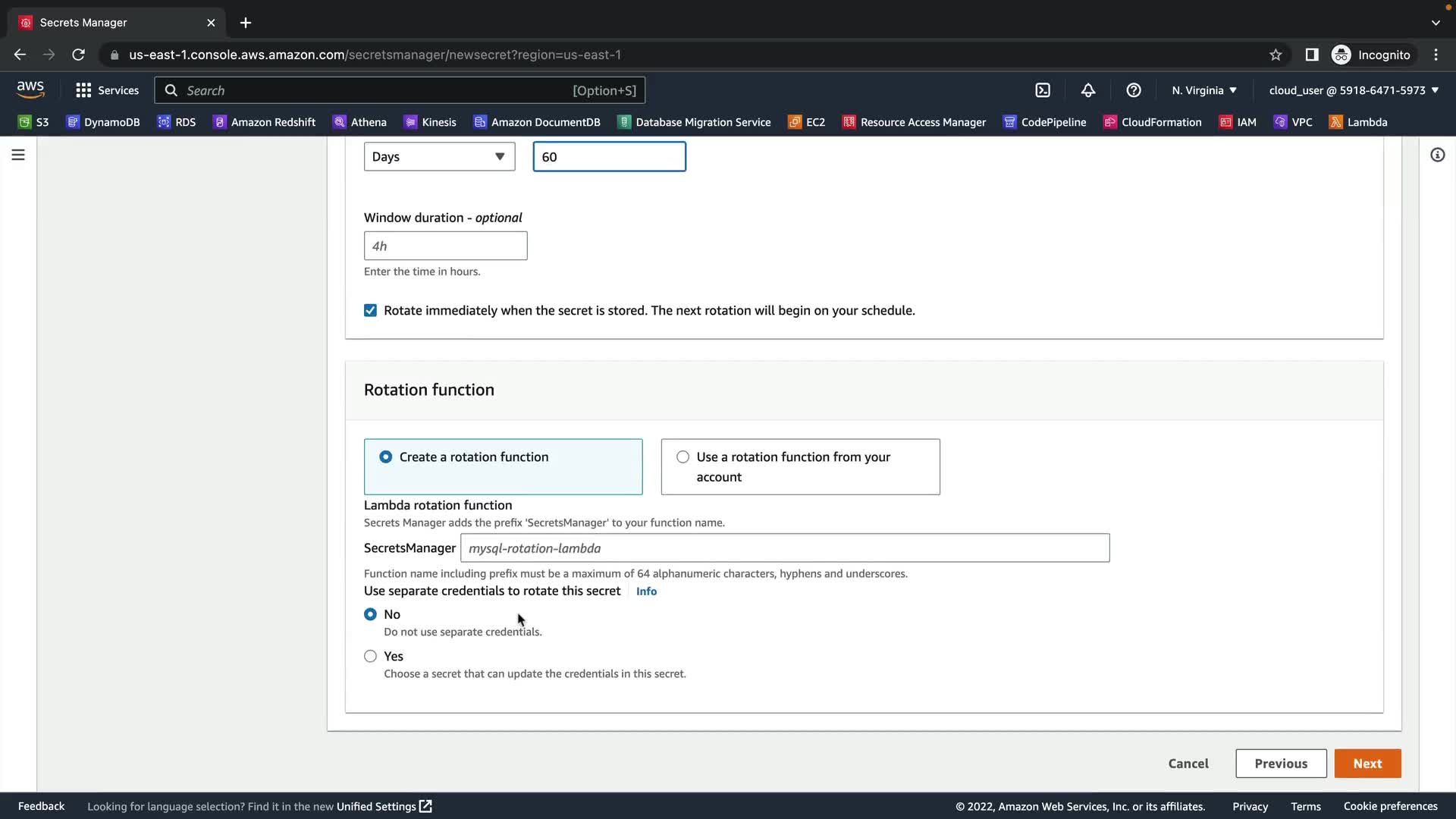The height and width of the screenshot is (819, 1456).
Task: Select Use a rotation function from your account
Action: tap(683, 457)
